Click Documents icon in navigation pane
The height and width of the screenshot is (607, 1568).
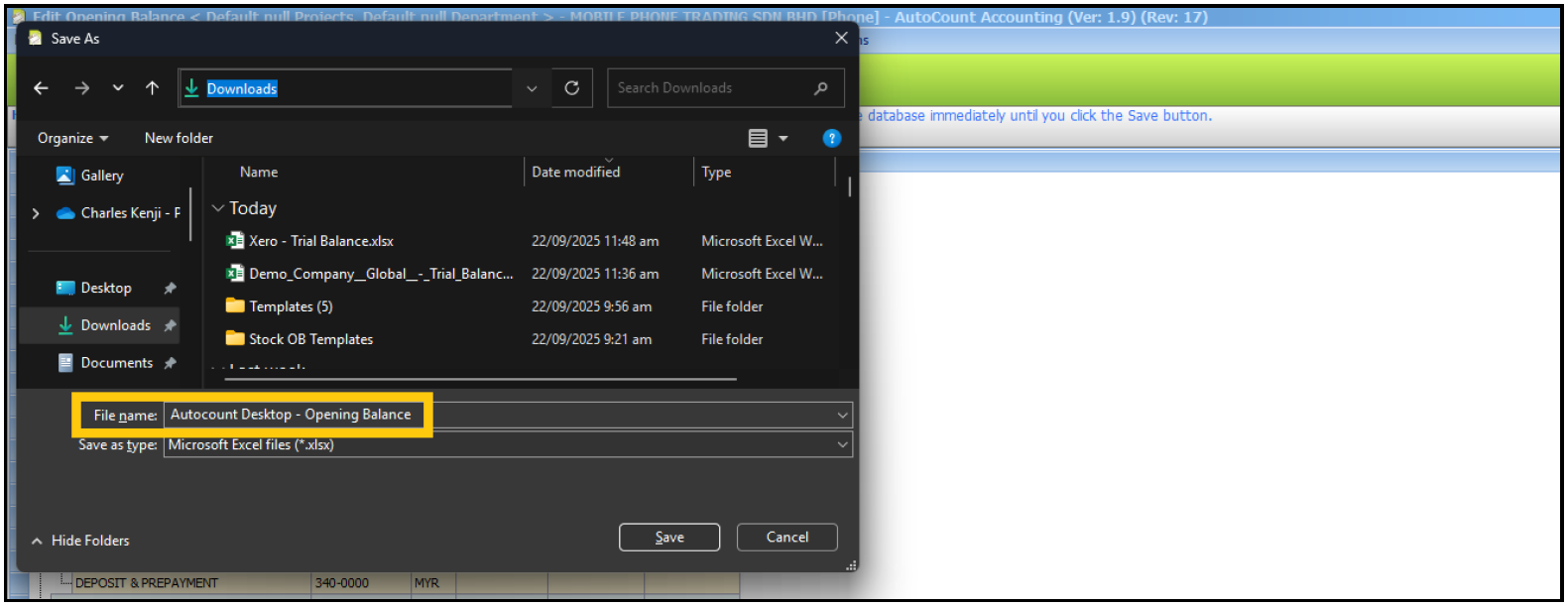click(65, 363)
